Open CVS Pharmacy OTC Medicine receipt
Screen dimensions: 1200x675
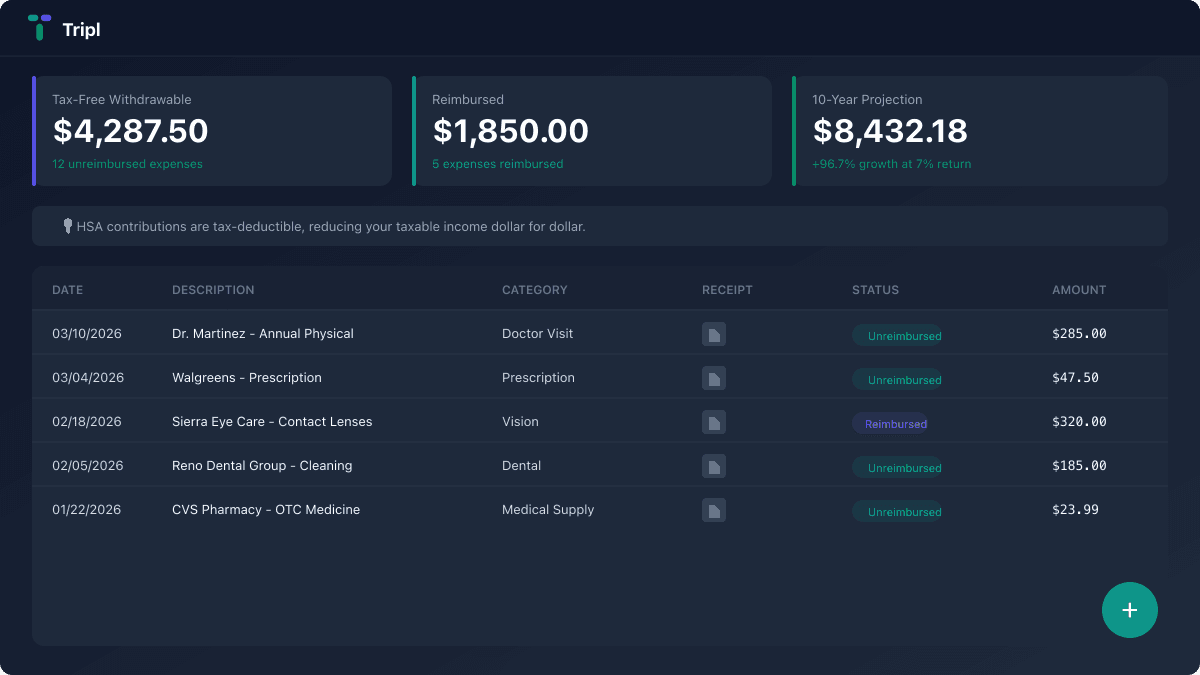(x=714, y=510)
